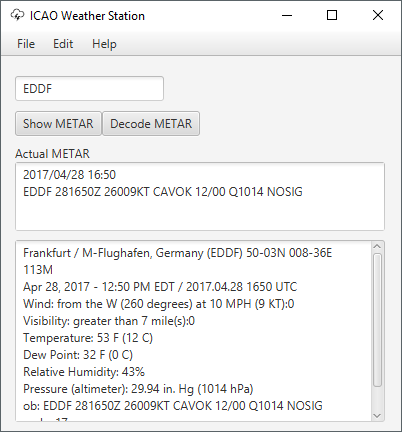Open the Edit menu
402x432 pixels.
63,44
